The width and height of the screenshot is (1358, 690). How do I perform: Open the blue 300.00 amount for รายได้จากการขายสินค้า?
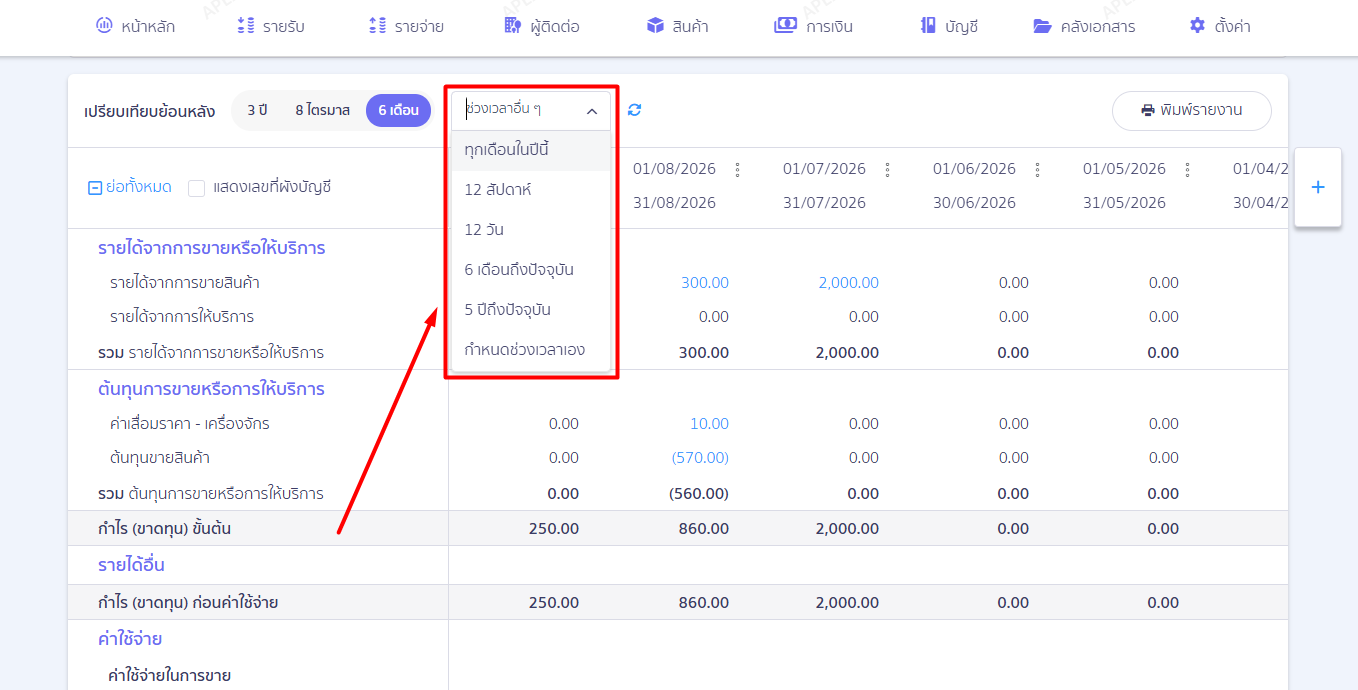[x=705, y=283]
